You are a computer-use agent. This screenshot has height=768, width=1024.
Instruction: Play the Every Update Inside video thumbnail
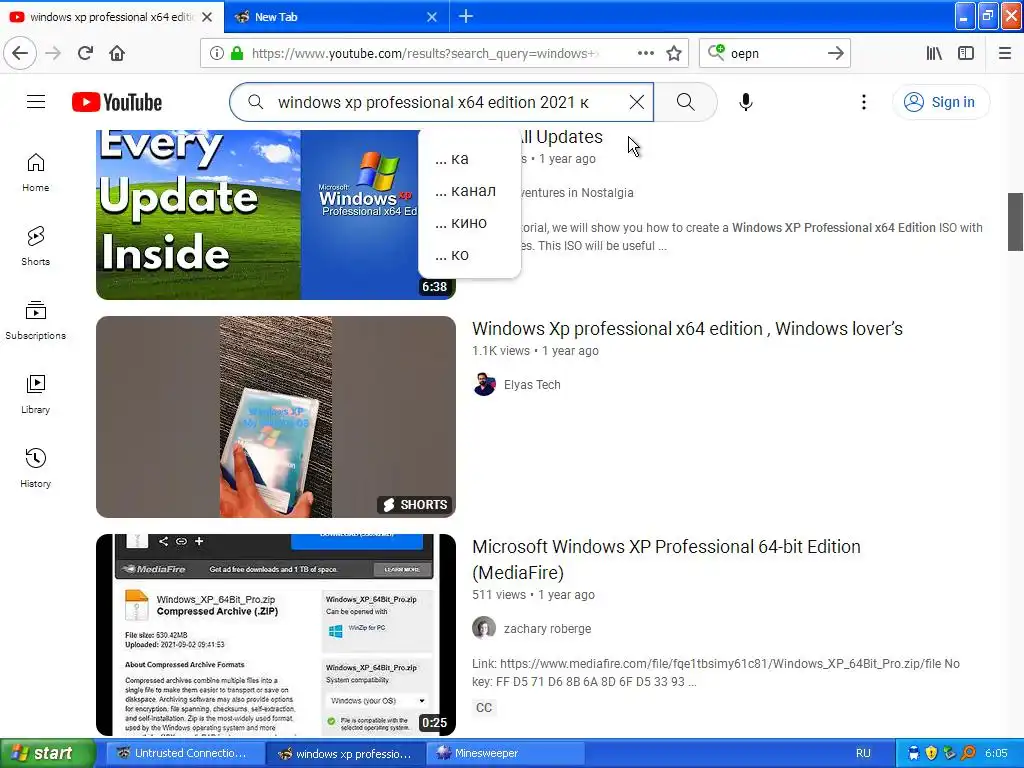coord(257,215)
